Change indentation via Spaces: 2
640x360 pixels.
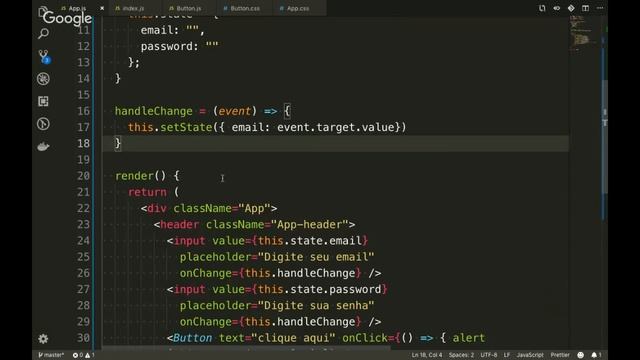tap(461, 355)
